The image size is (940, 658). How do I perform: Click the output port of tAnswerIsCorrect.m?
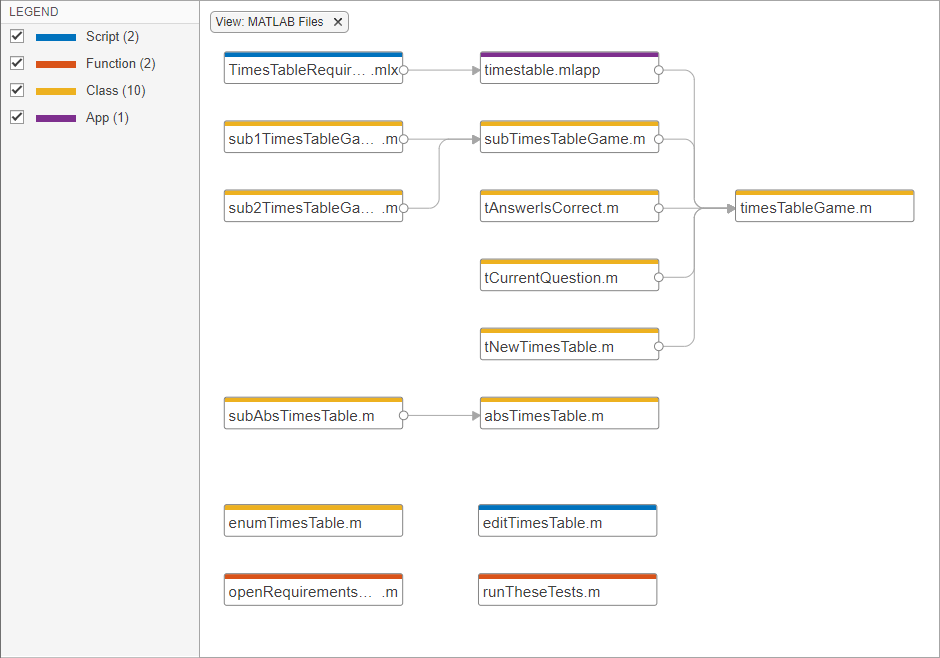(x=659, y=208)
